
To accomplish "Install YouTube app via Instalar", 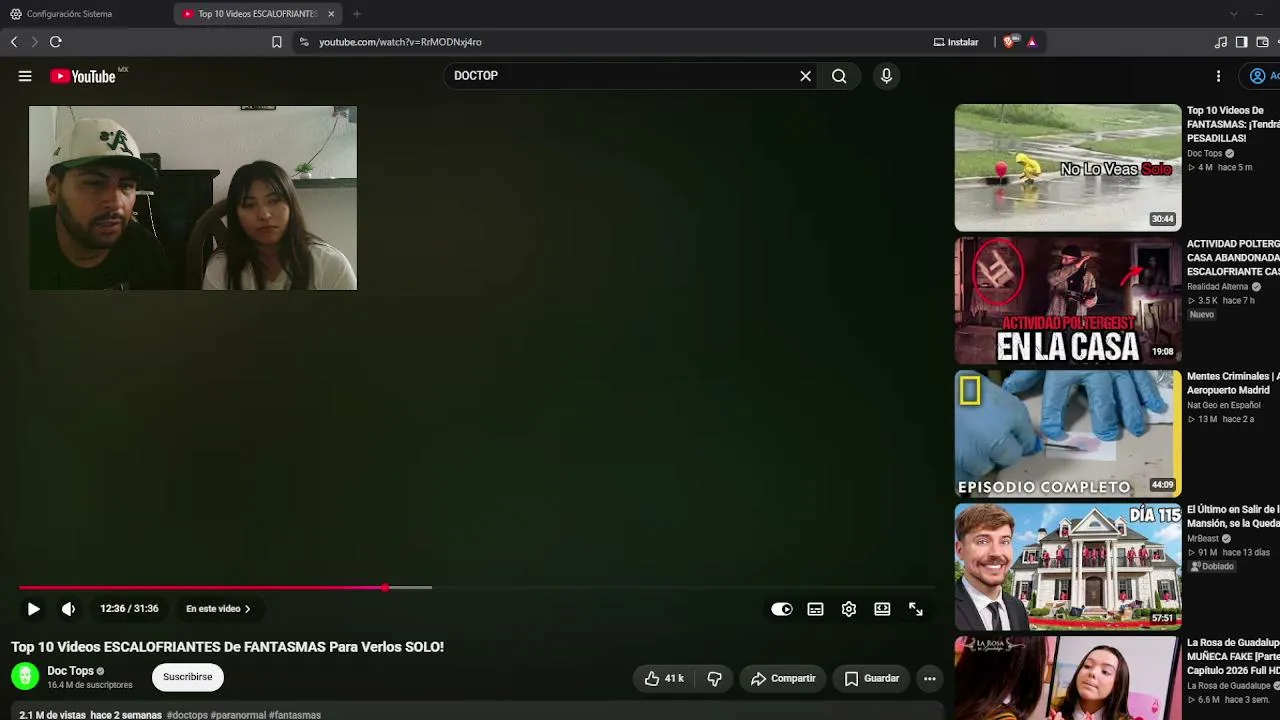I will pyautogui.click(x=956, y=42).
